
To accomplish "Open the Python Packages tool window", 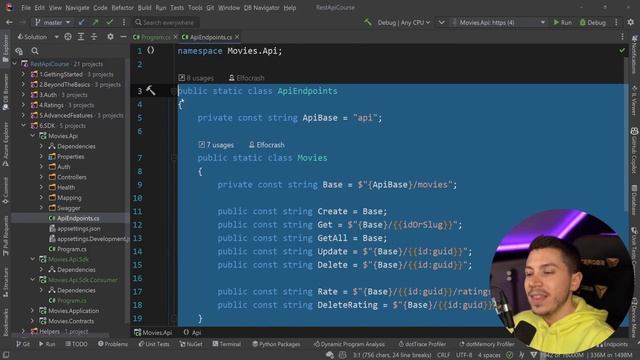I will tap(276, 344).
